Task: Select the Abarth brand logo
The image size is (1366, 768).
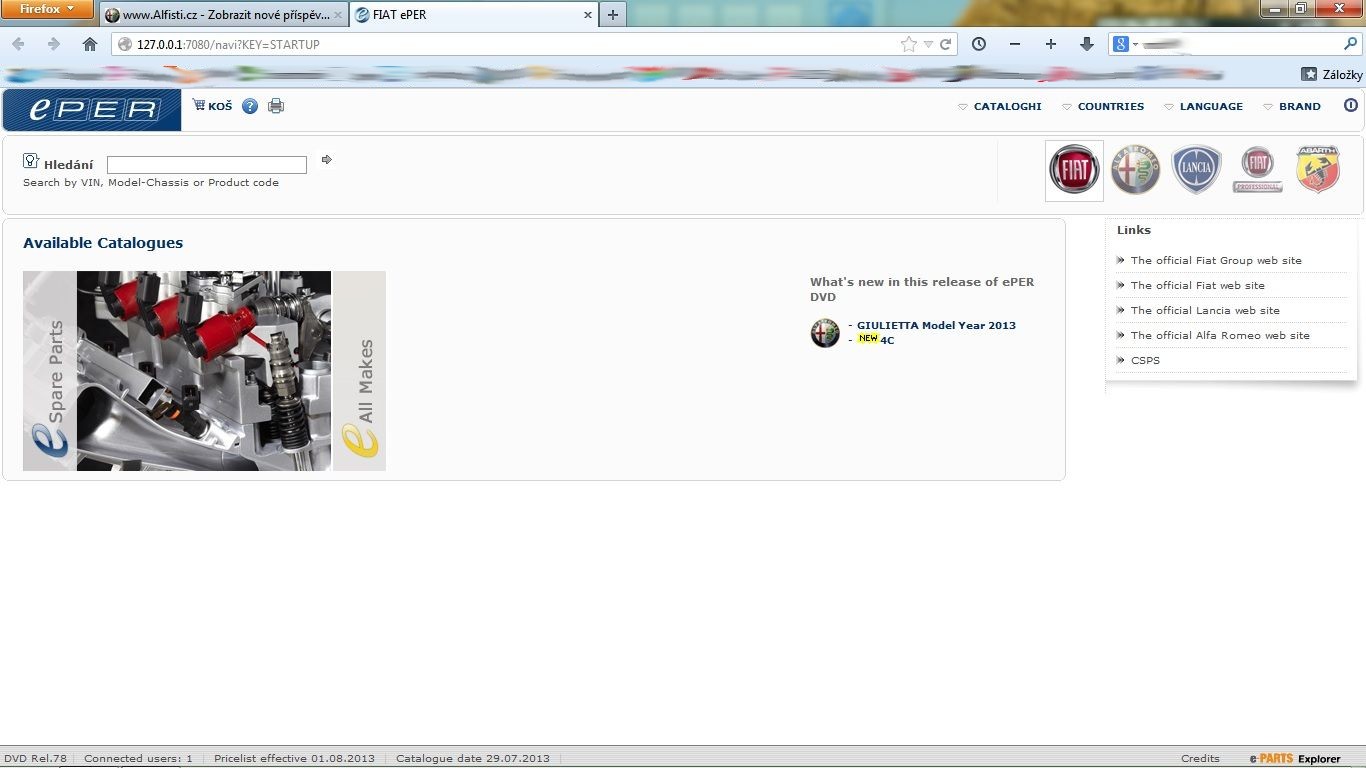Action: click(x=1317, y=170)
